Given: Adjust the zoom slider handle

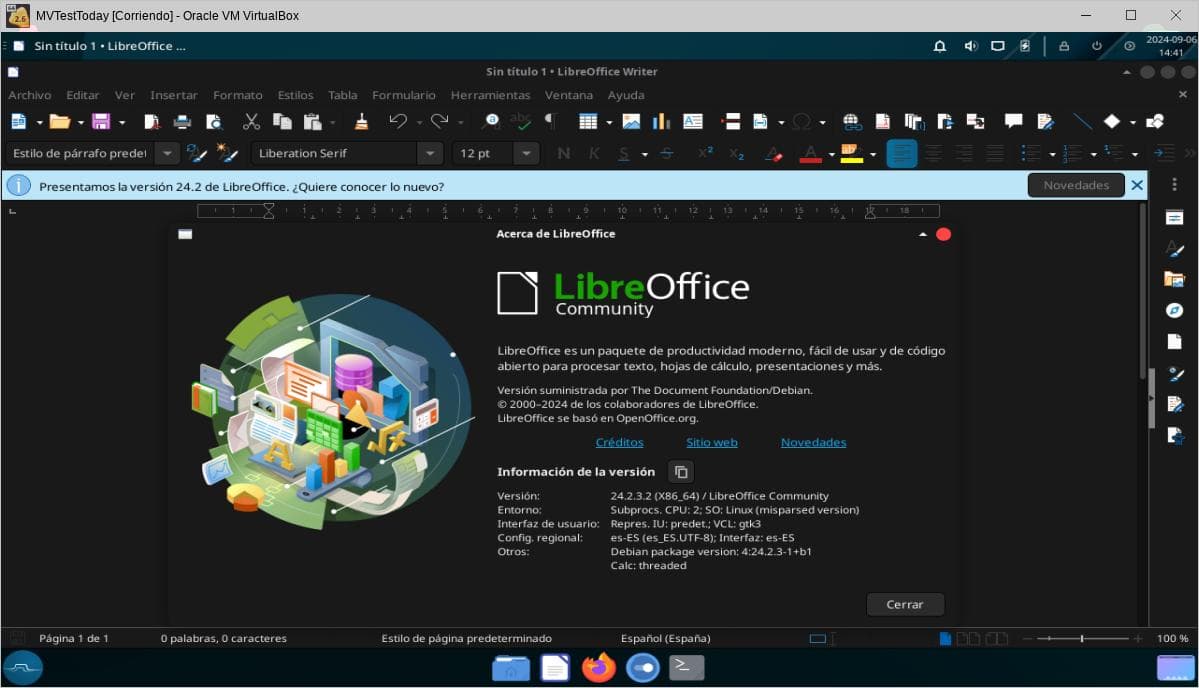Looking at the screenshot, I should pyautogui.click(x=1081, y=638).
